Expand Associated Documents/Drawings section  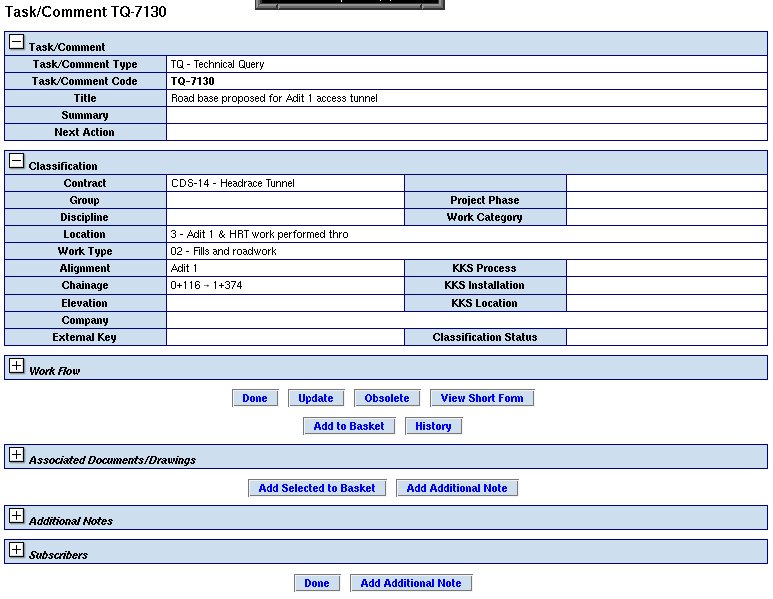(x=16, y=456)
